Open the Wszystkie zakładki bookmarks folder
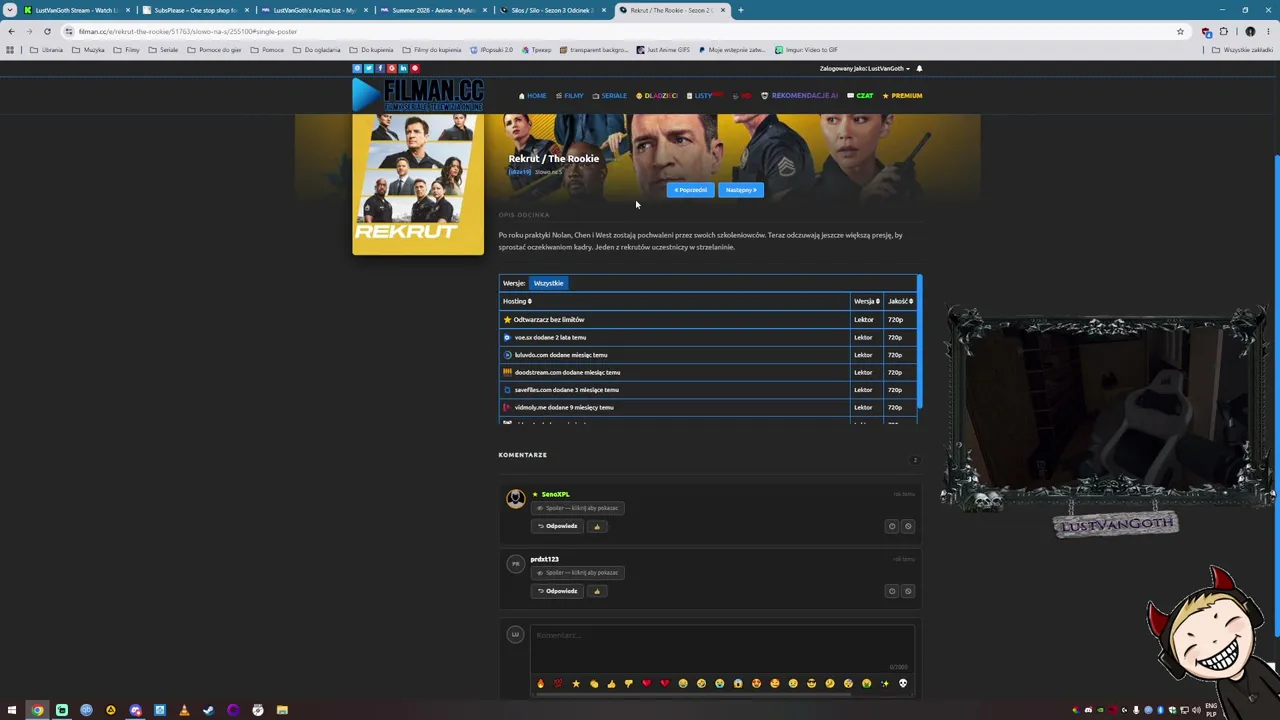Screen dimensions: 1280x720 (x=1243, y=50)
